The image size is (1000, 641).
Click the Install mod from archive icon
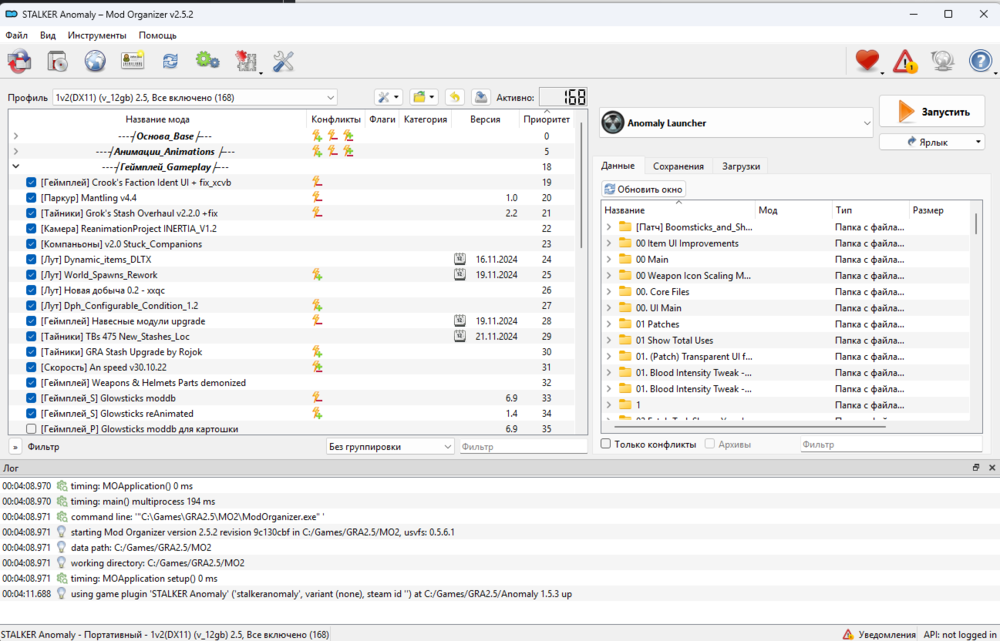pos(19,61)
